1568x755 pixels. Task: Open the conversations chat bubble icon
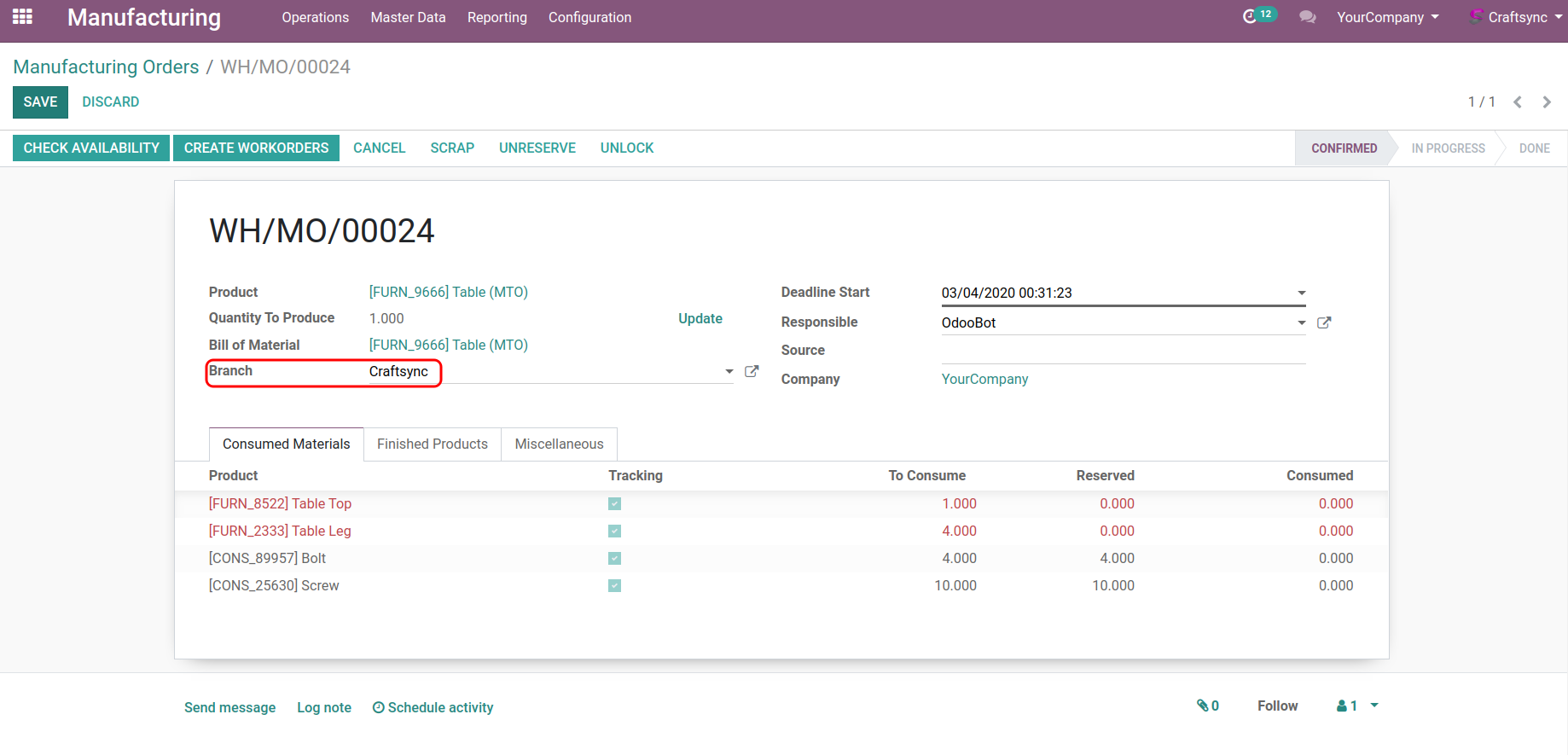(1307, 17)
